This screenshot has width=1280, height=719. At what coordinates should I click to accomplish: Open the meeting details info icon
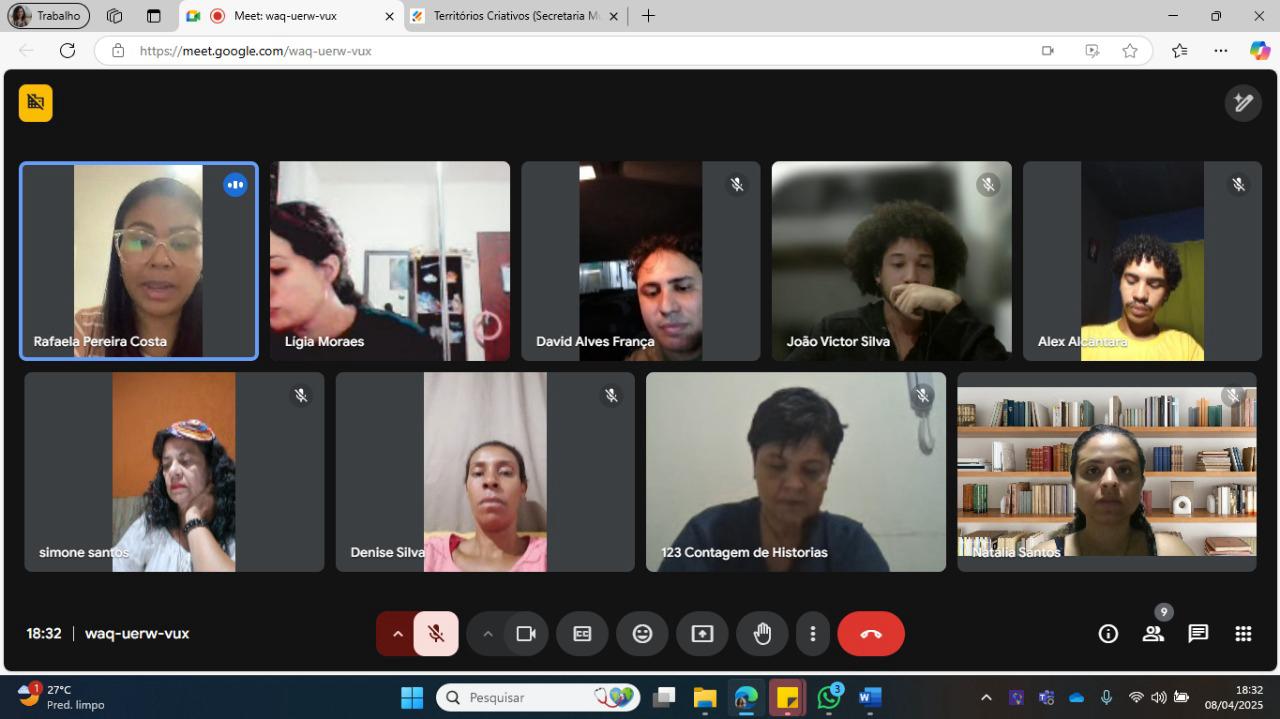click(1108, 634)
